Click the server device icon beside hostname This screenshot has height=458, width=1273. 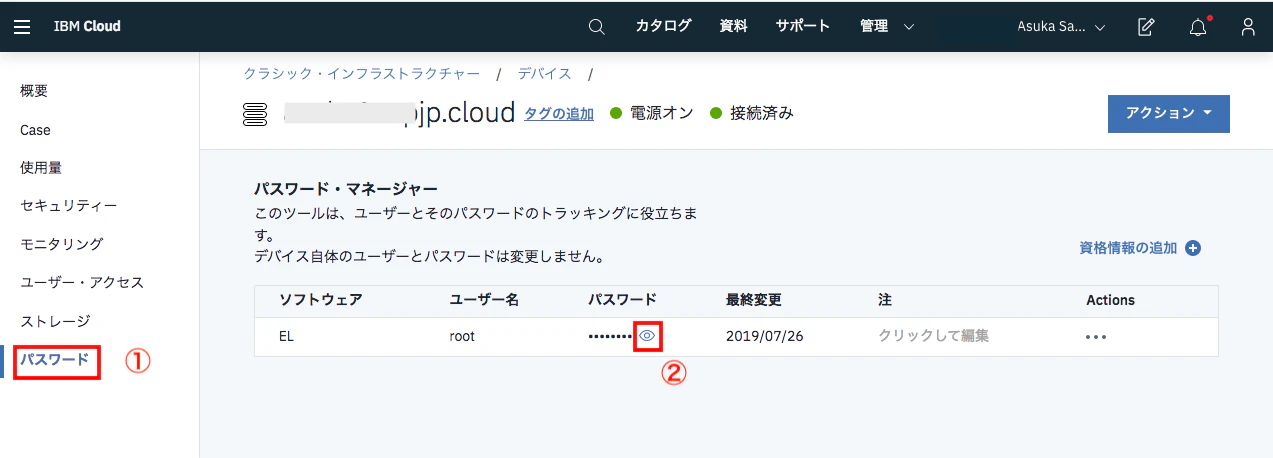point(256,114)
